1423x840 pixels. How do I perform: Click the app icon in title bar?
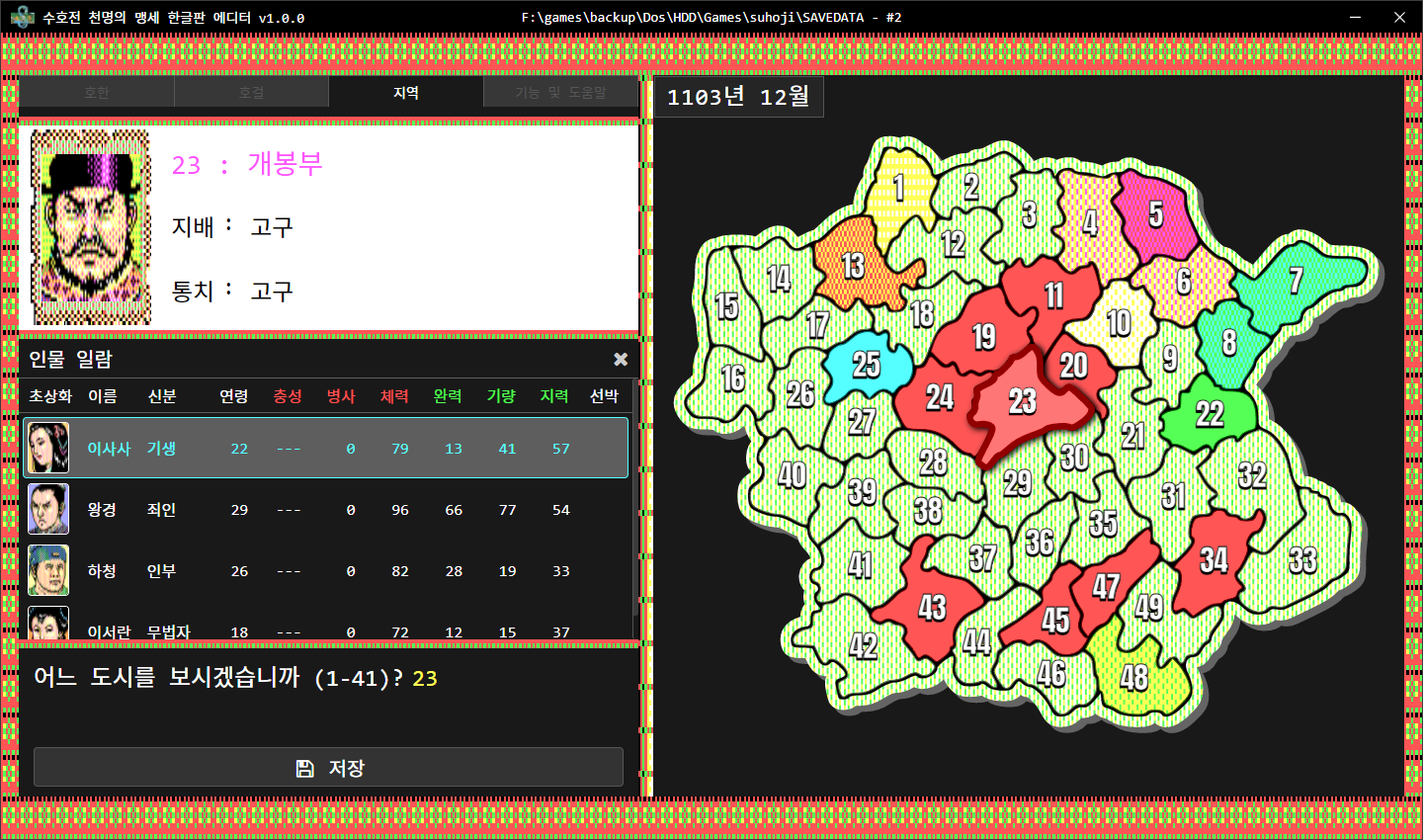22,17
